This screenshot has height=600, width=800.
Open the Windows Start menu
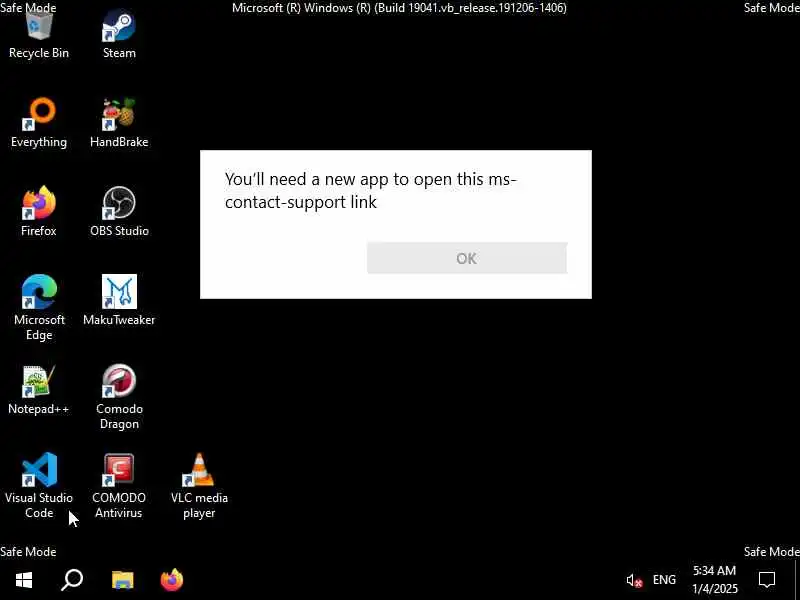click(24, 580)
